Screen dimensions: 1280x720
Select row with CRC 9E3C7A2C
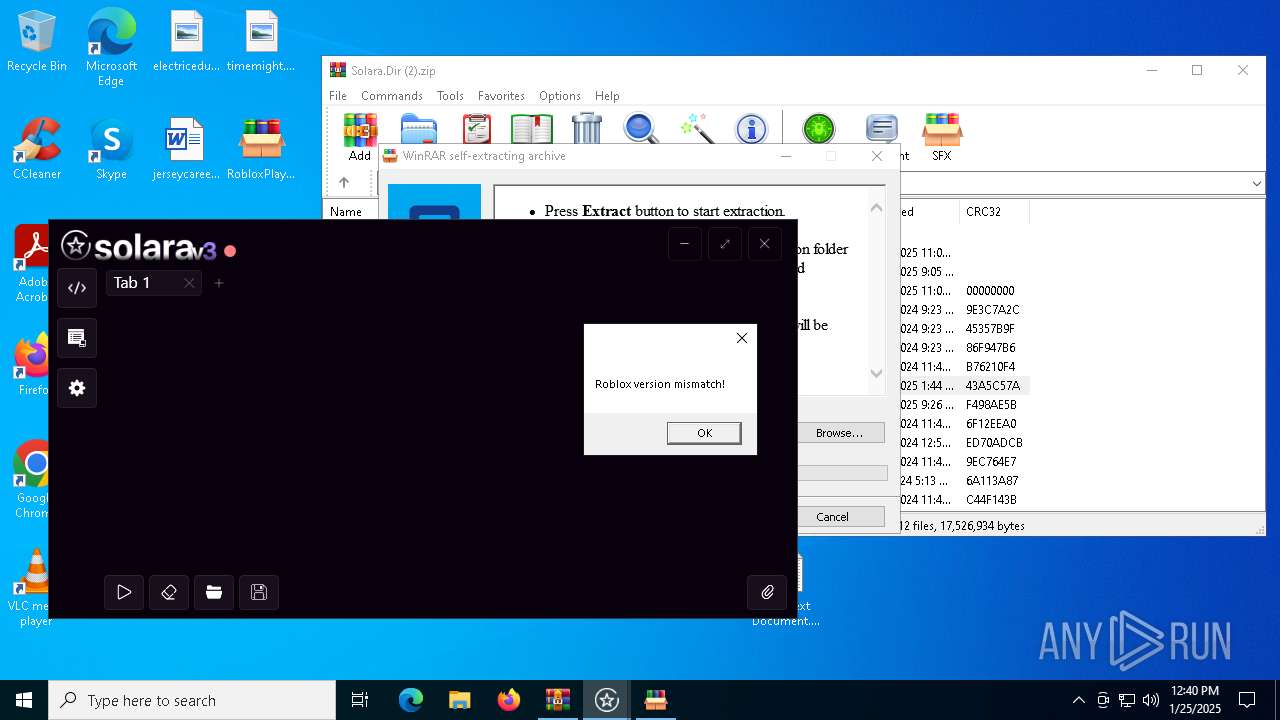coord(993,310)
